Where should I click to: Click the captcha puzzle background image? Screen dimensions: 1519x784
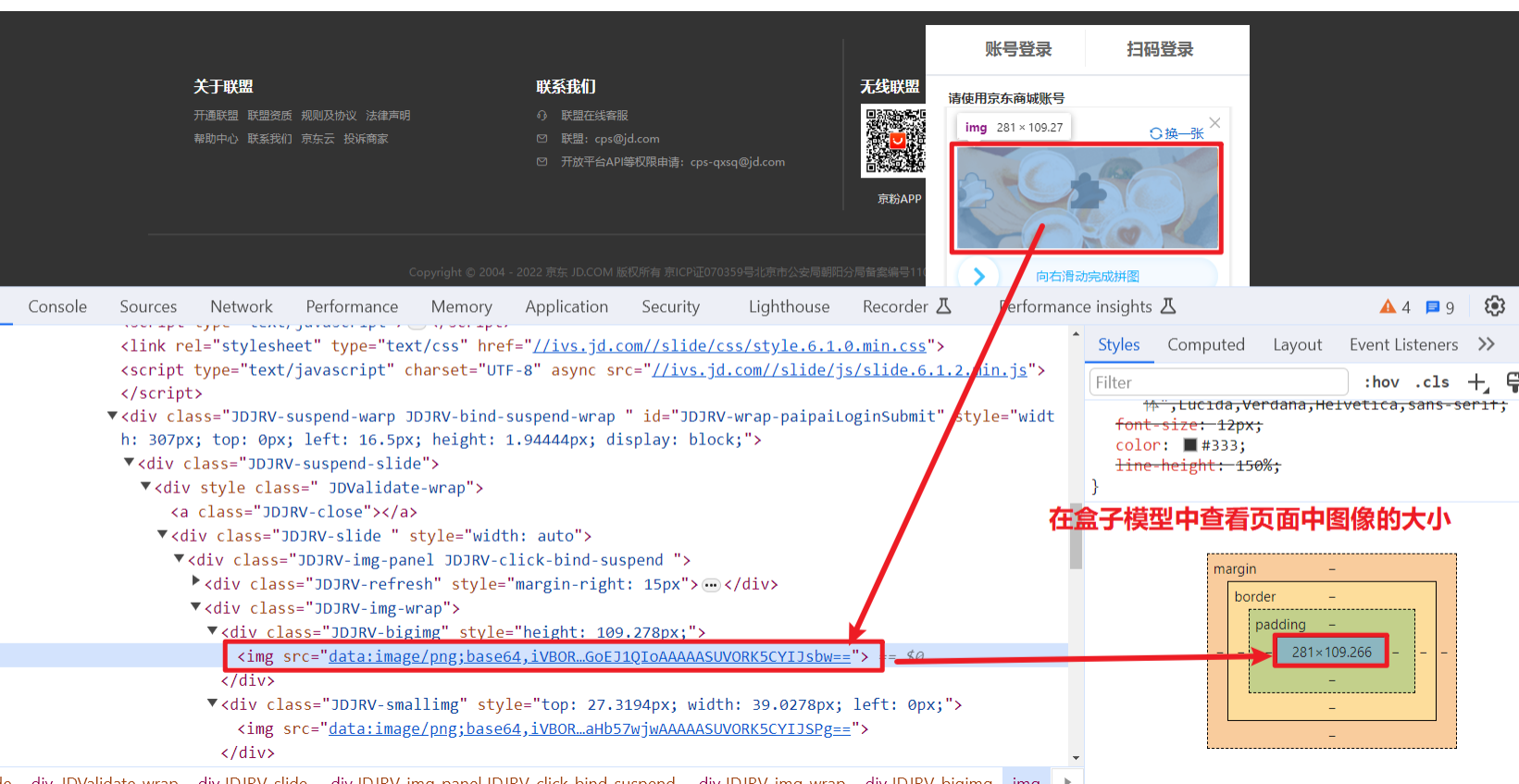coord(1087,198)
